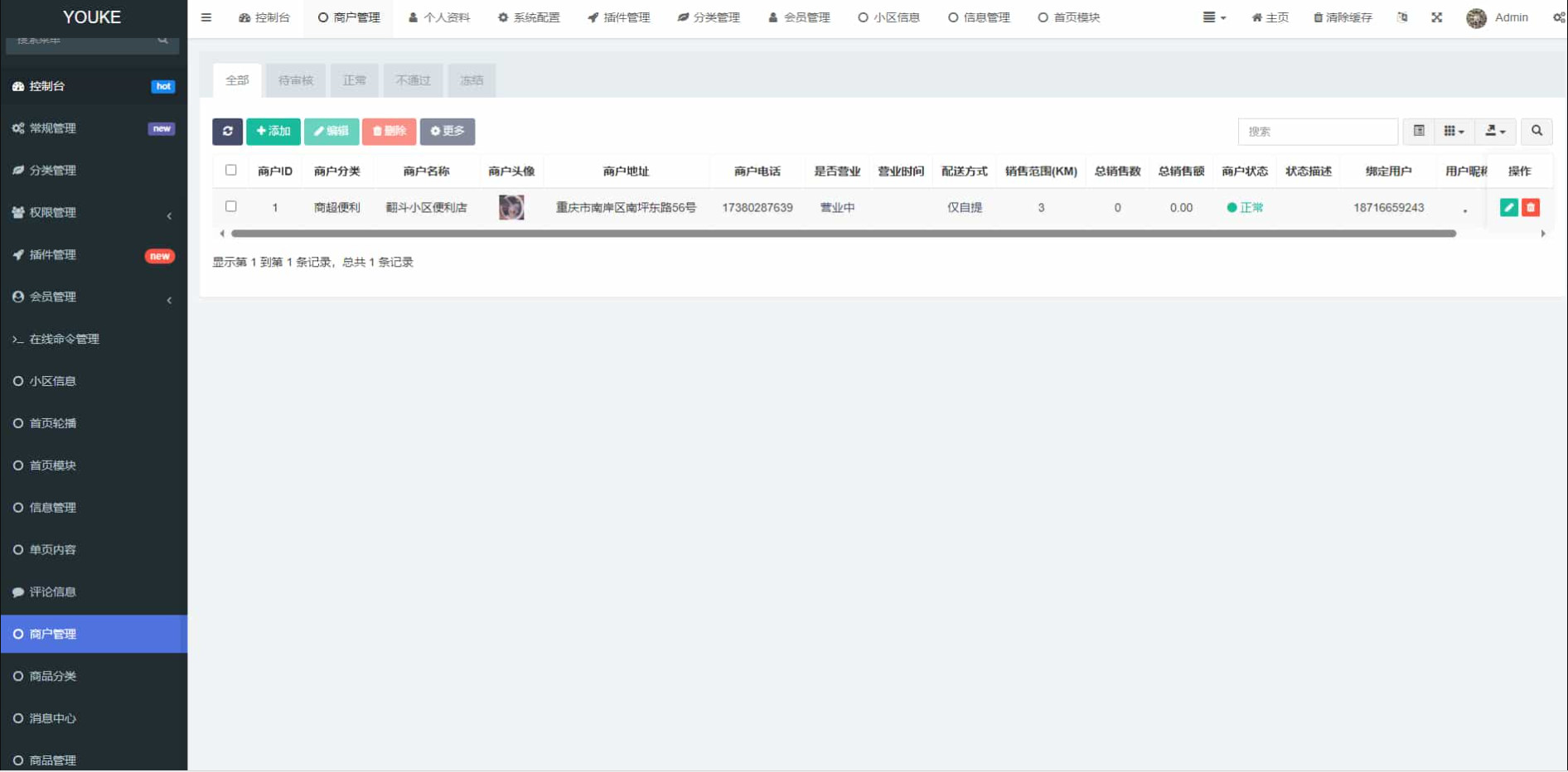Refresh the merchant list table
1568x772 pixels.
pos(227,131)
